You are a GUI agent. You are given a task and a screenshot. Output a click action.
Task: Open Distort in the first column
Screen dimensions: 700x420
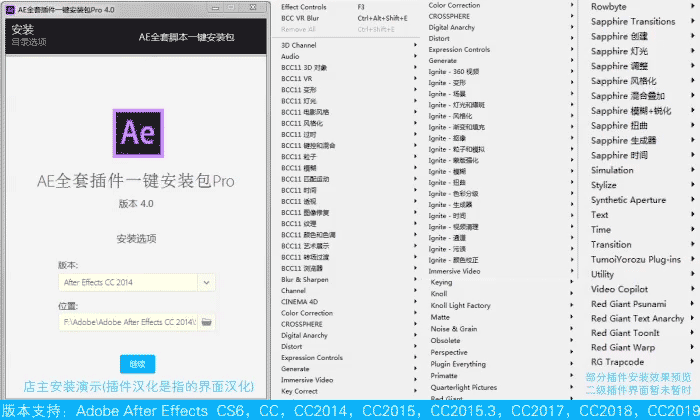click(291, 346)
